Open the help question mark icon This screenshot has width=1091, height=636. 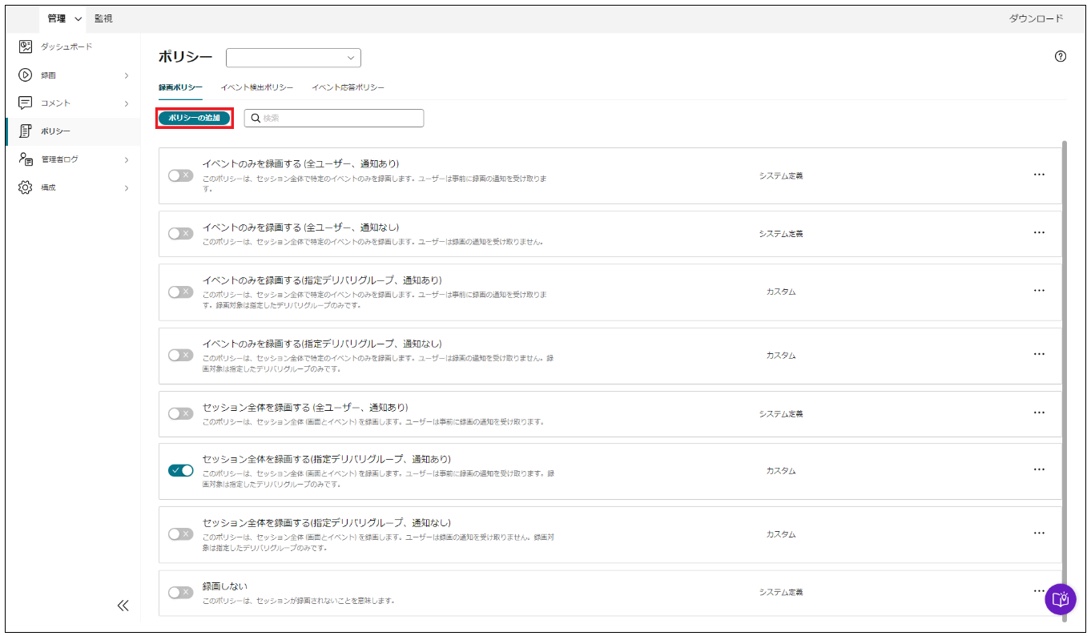[x=1060, y=57]
